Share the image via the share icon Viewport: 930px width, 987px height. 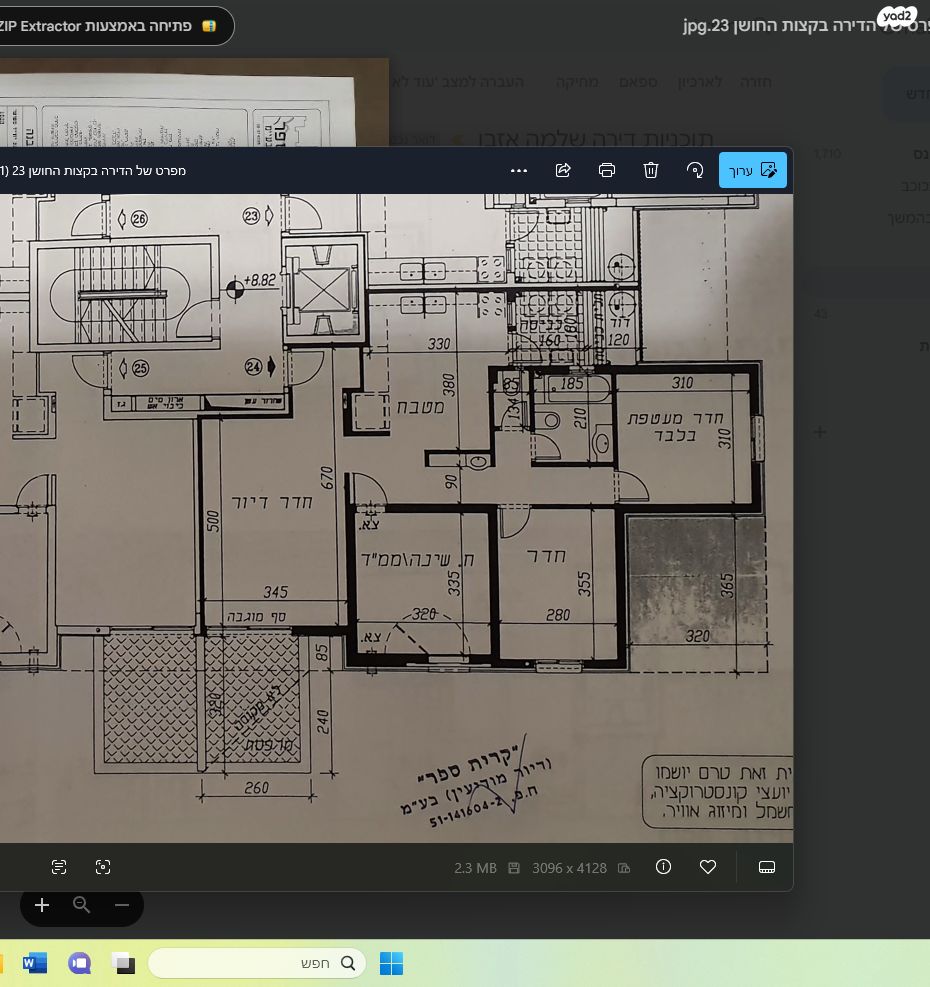[563, 170]
